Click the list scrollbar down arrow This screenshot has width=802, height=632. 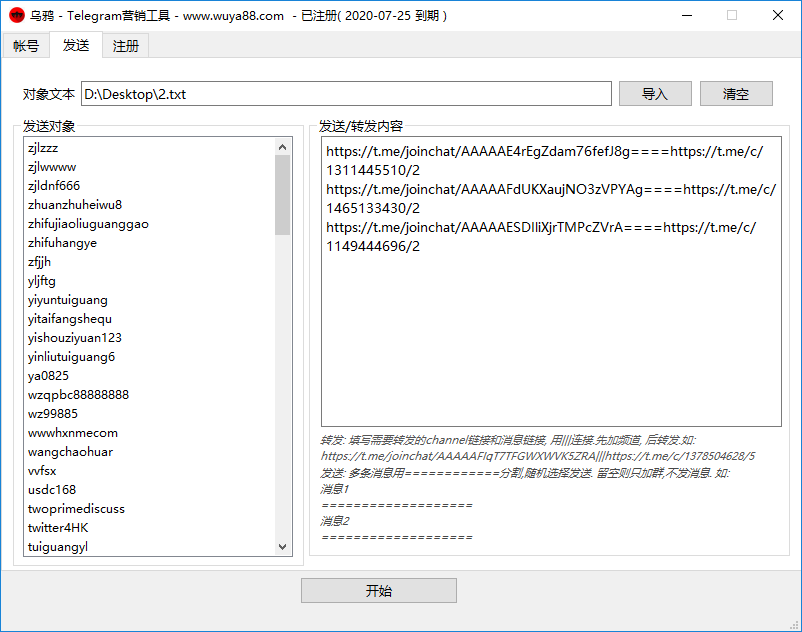[x=282, y=547]
